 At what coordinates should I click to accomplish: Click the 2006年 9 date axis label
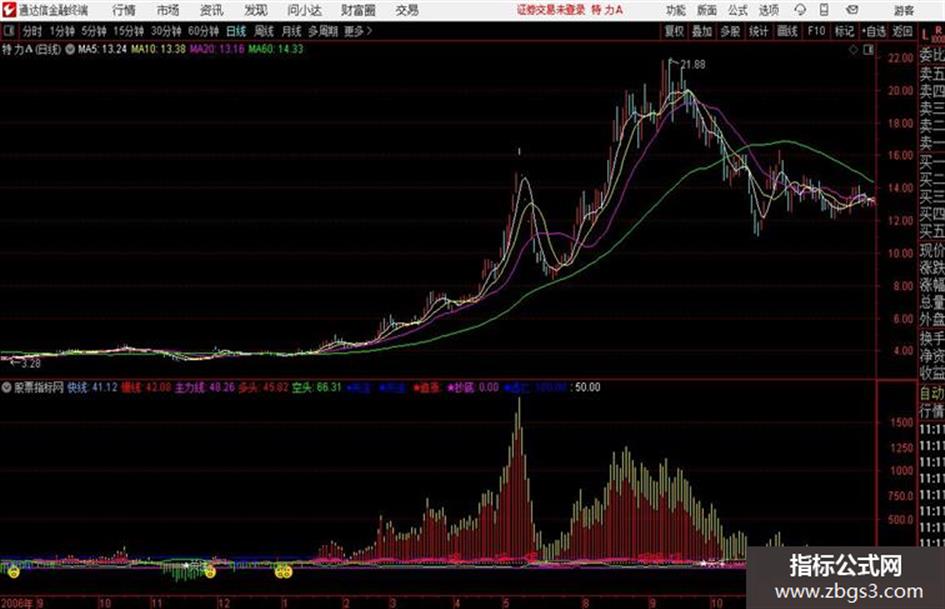[22, 602]
